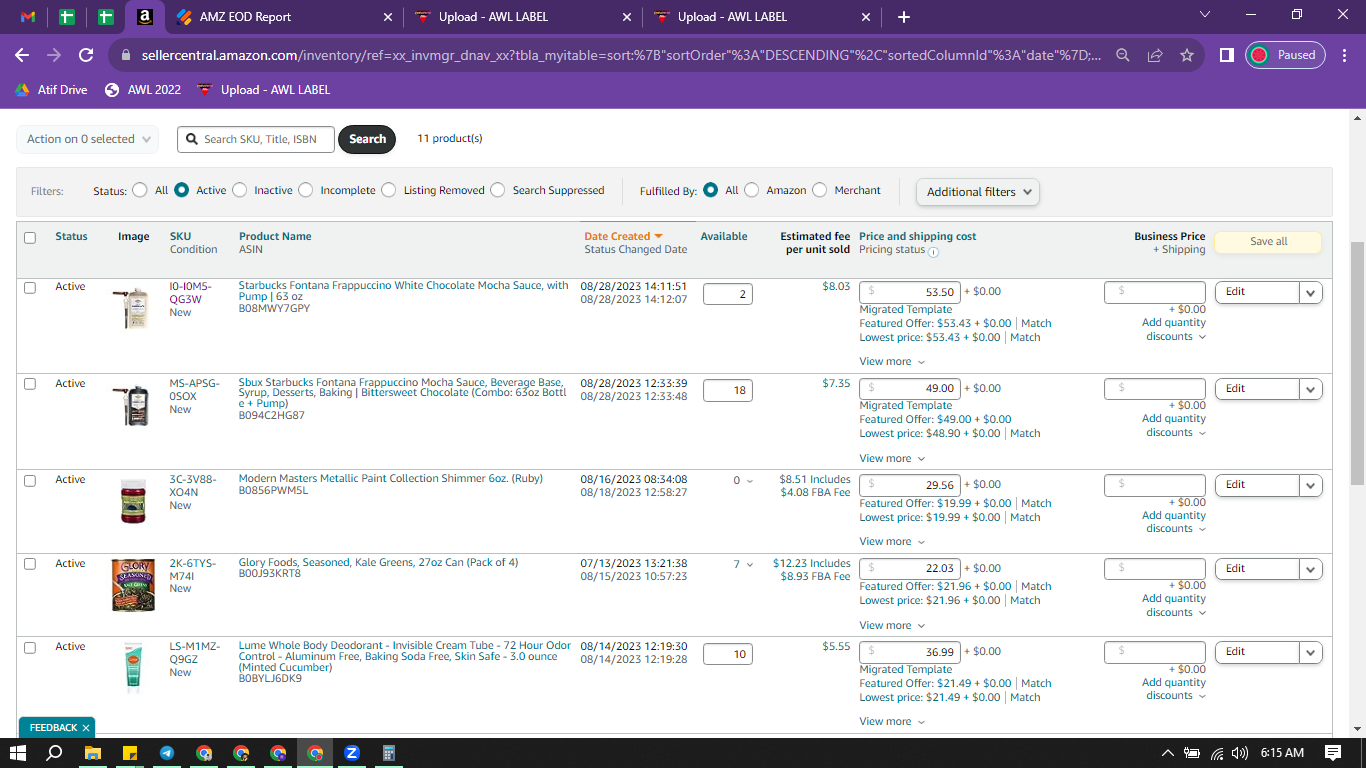
Task: Check the Glory Foods Kale Greens row checkbox
Action: click(x=30, y=564)
